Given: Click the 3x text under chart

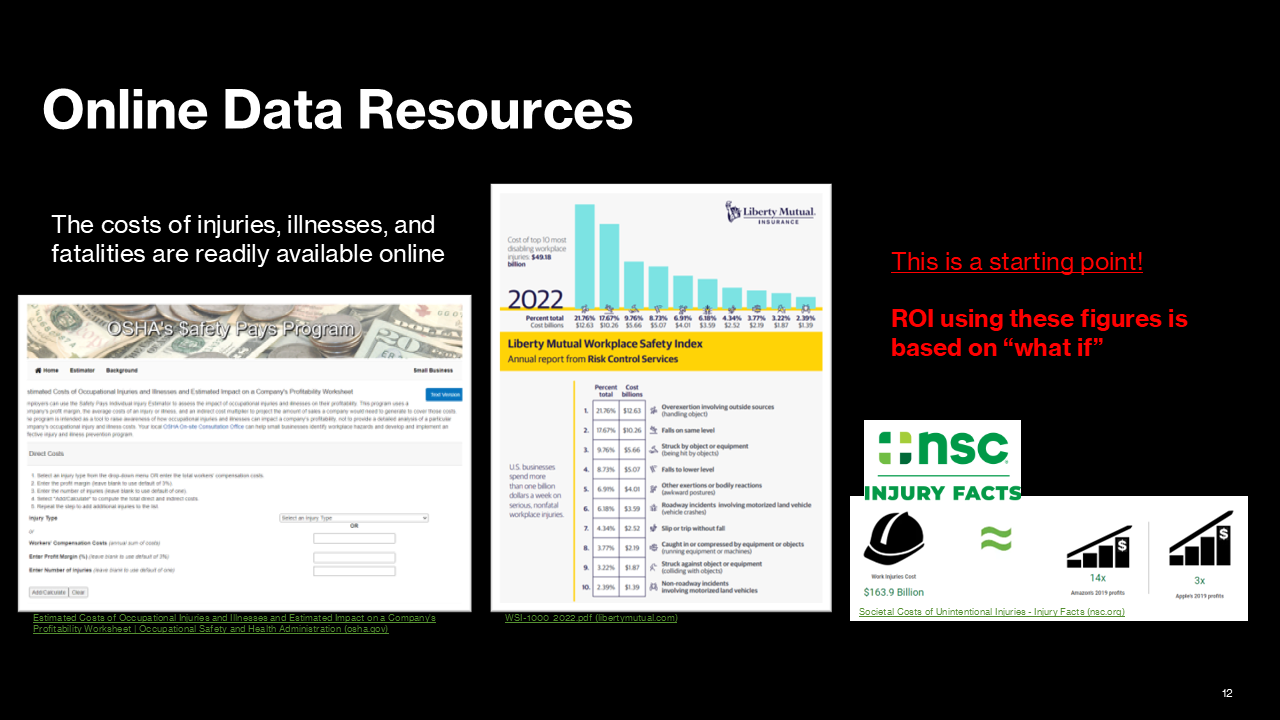Looking at the screenshot, I should (1199, 580).
